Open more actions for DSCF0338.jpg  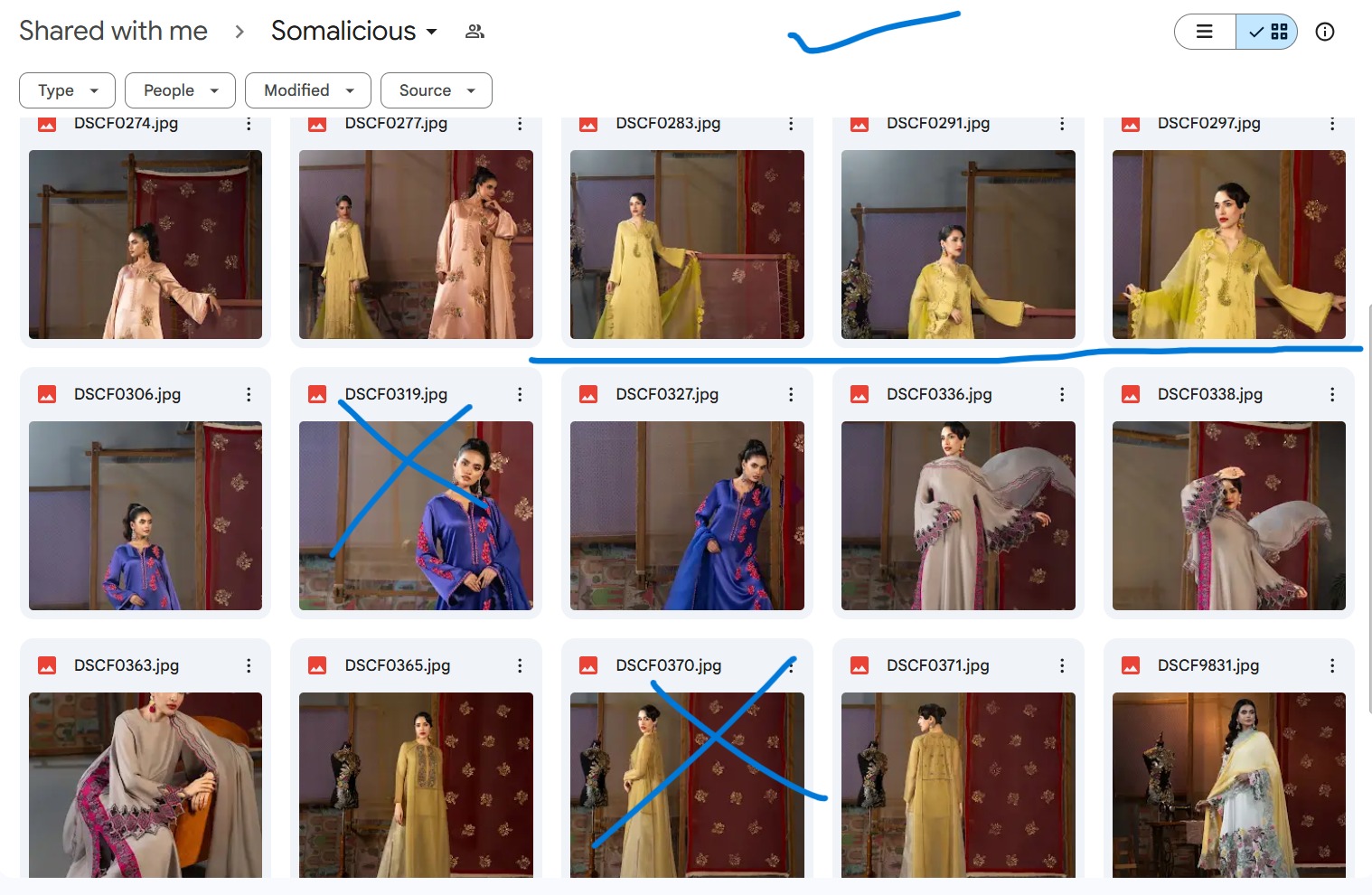[x=1332, y=394]
